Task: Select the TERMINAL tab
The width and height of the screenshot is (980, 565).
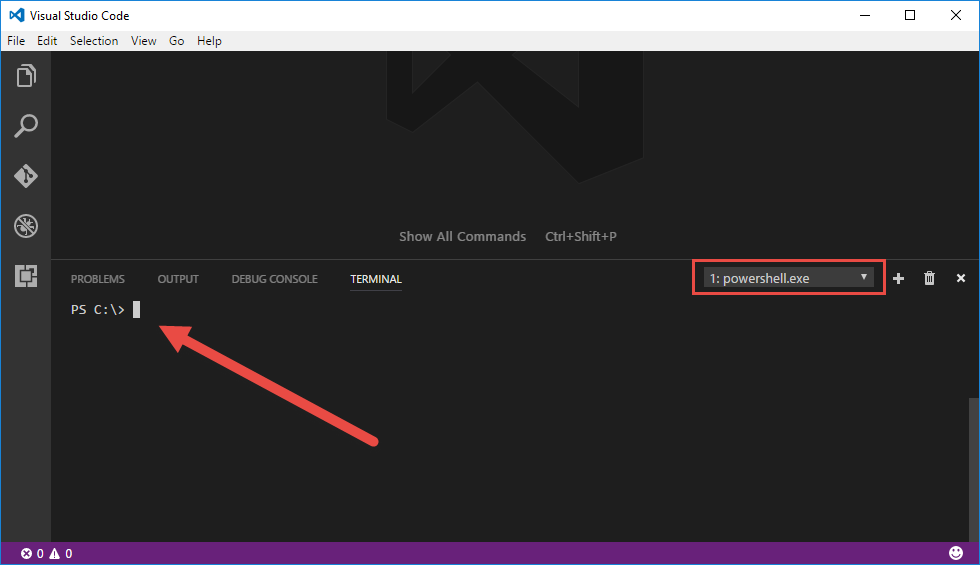Action: 376,279
